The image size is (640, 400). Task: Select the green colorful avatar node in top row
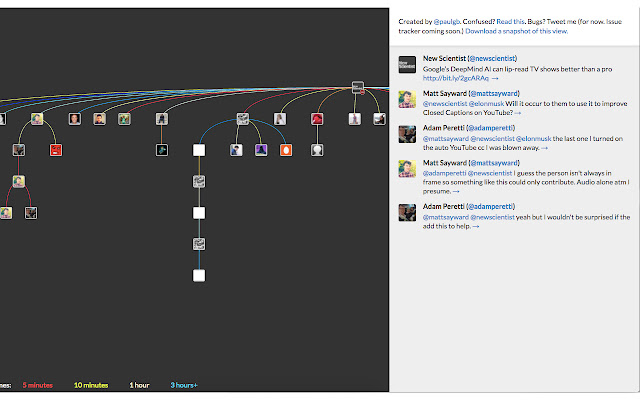[124, 119]
